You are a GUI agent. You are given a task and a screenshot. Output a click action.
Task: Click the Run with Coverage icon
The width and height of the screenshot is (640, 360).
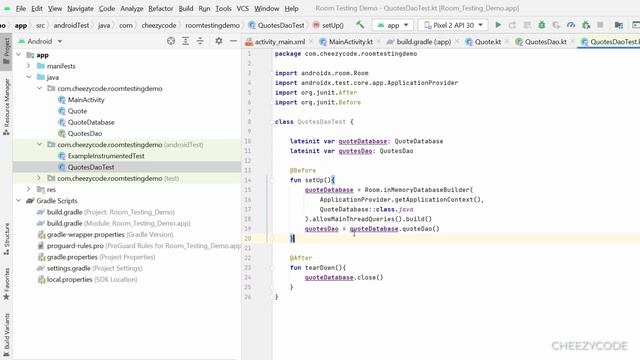[x=556, y=25]
